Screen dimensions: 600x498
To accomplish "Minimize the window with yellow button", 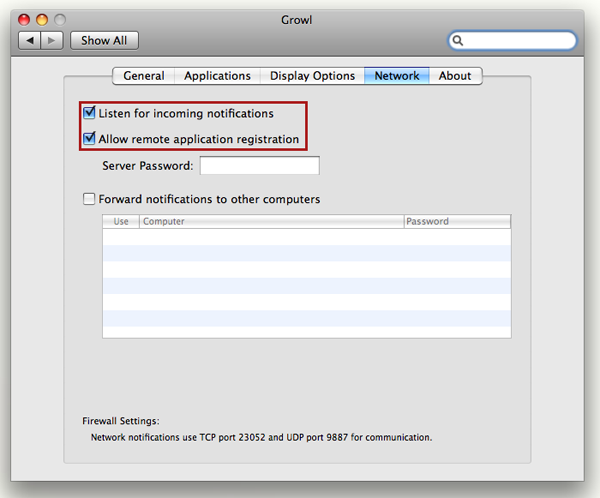I will [42, 20].
